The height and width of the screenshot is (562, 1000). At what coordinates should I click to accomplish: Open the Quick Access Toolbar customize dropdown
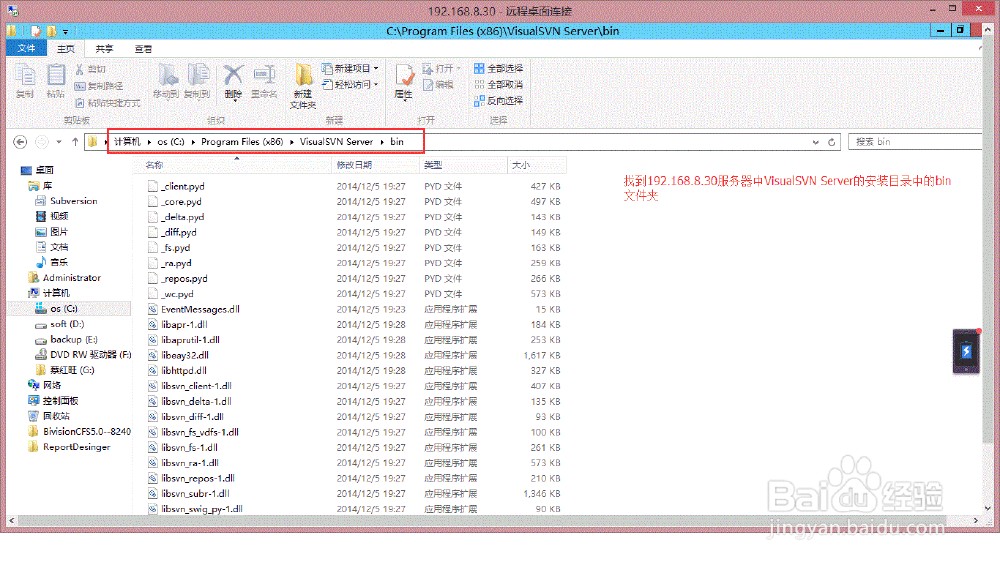(65, 31)
